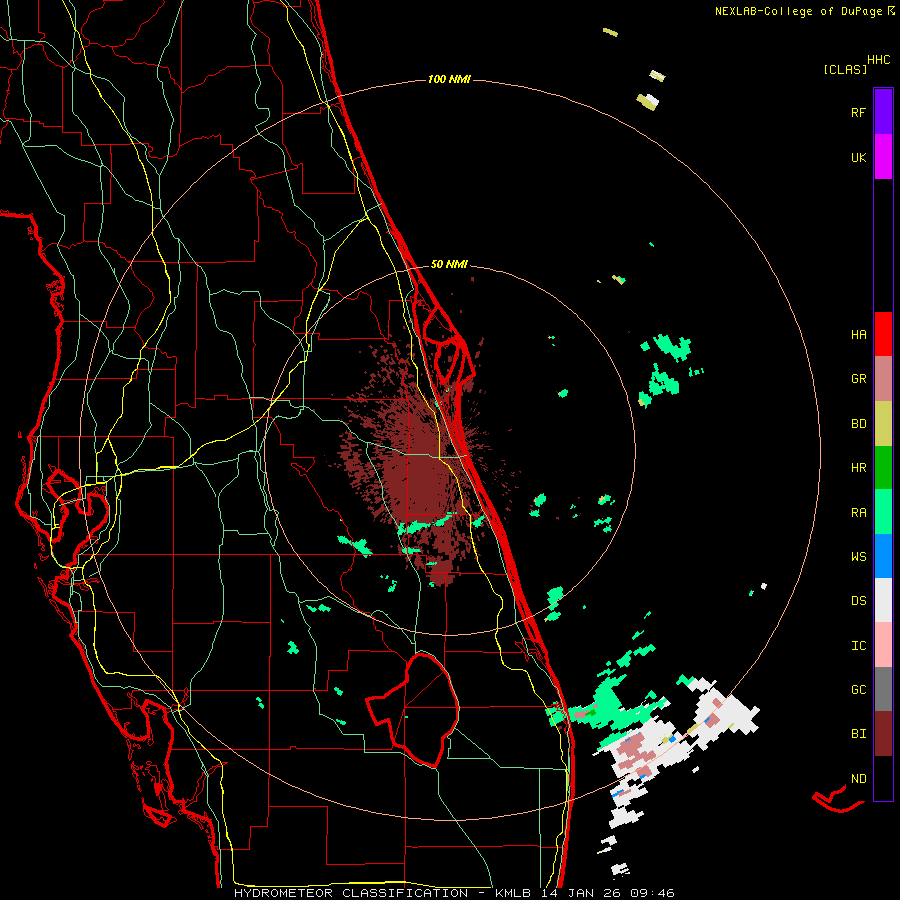Click the GR legend label
Image resolution: width=900 pixels, height=900 pixels.
tap(858, 379)
